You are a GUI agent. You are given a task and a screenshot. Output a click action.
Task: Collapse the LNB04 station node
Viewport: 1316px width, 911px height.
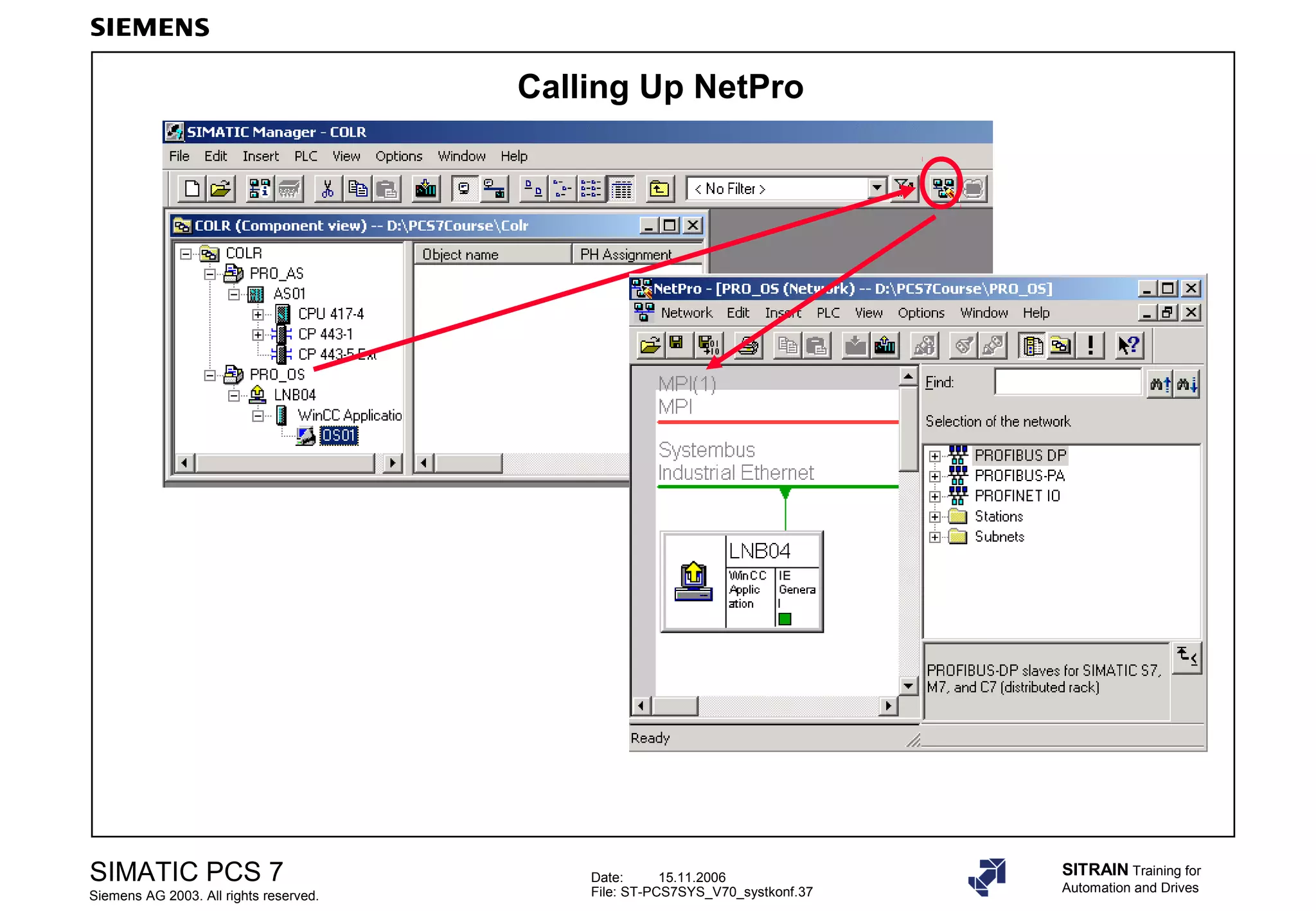(234, 396)
